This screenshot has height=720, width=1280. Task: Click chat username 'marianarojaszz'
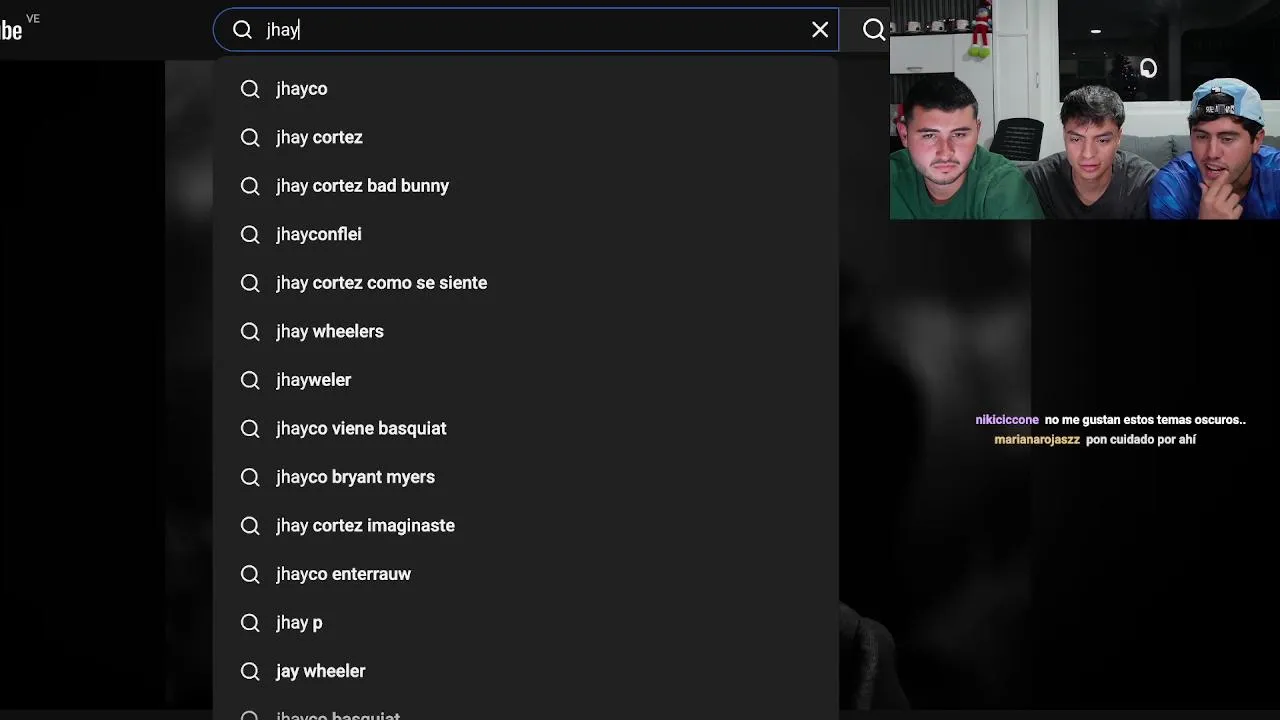(x=1037, y=439)
